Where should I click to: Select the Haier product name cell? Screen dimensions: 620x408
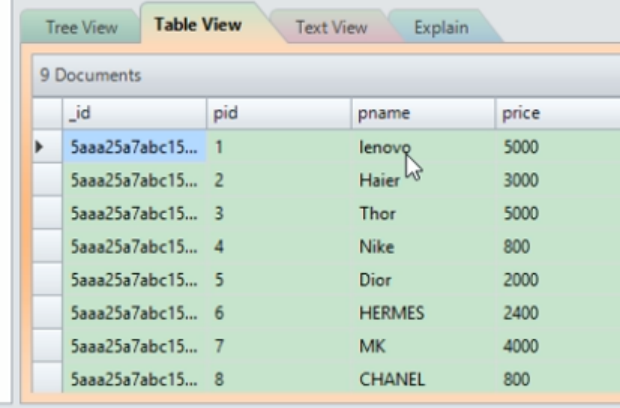click(379, 180)
